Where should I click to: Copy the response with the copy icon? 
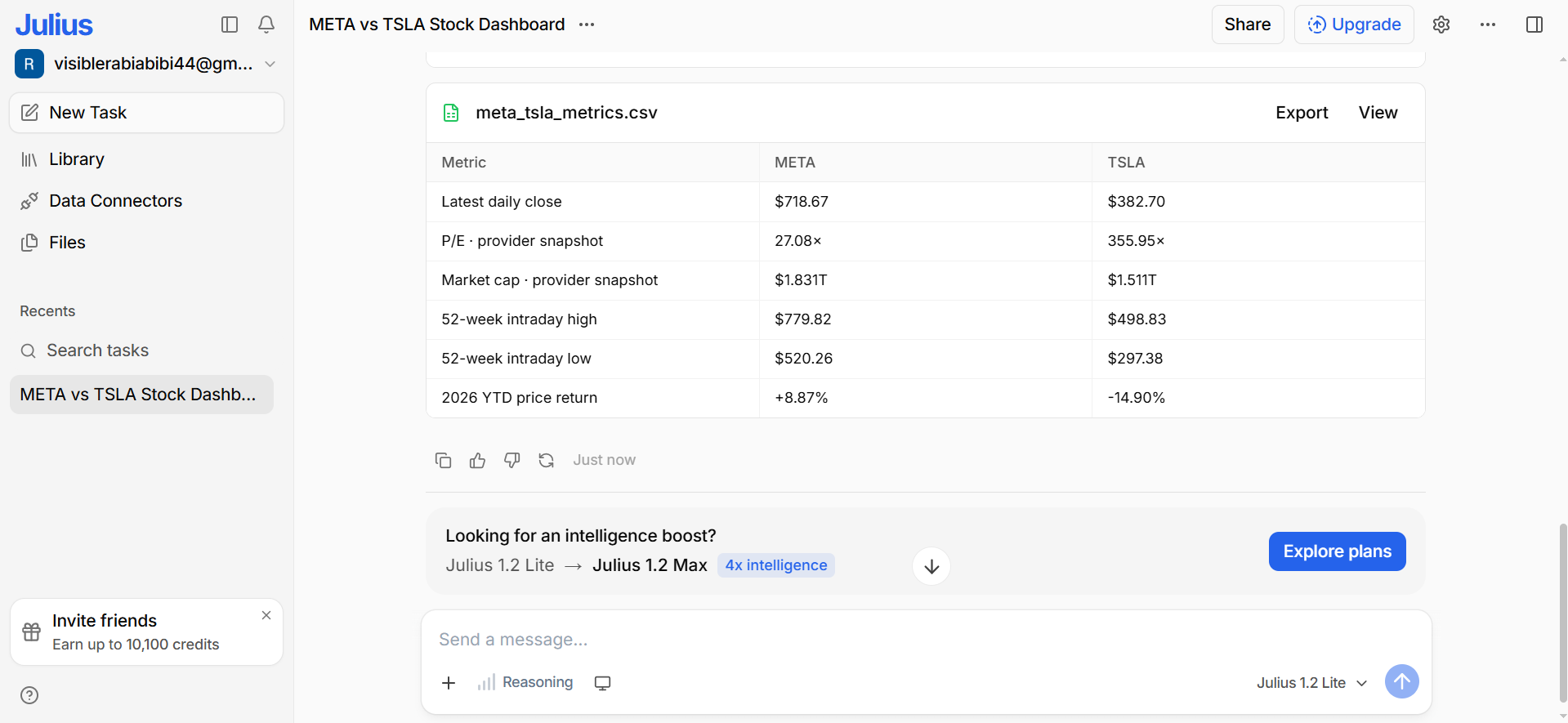(x=444, y=461)
